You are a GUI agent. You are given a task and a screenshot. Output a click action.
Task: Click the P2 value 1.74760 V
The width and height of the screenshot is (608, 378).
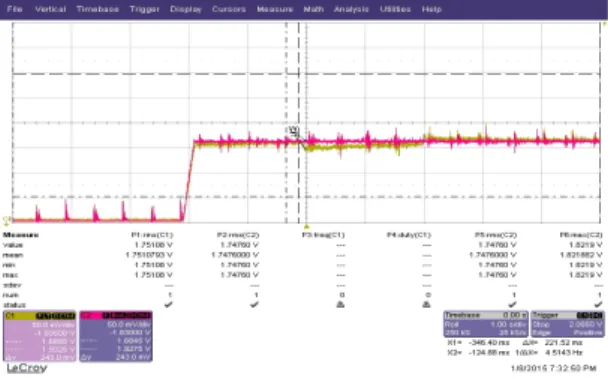[239, 245]
